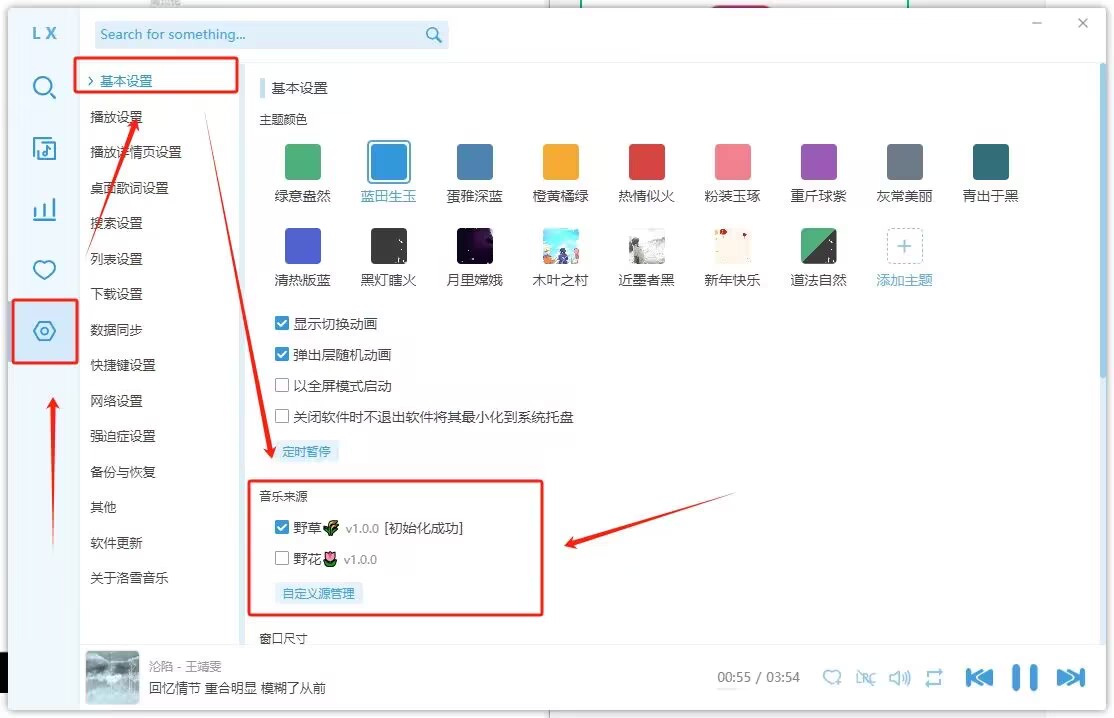Disable the 显示切换动画 checkbox
This screenshot has height=718, width=1114.
point(282,323)
